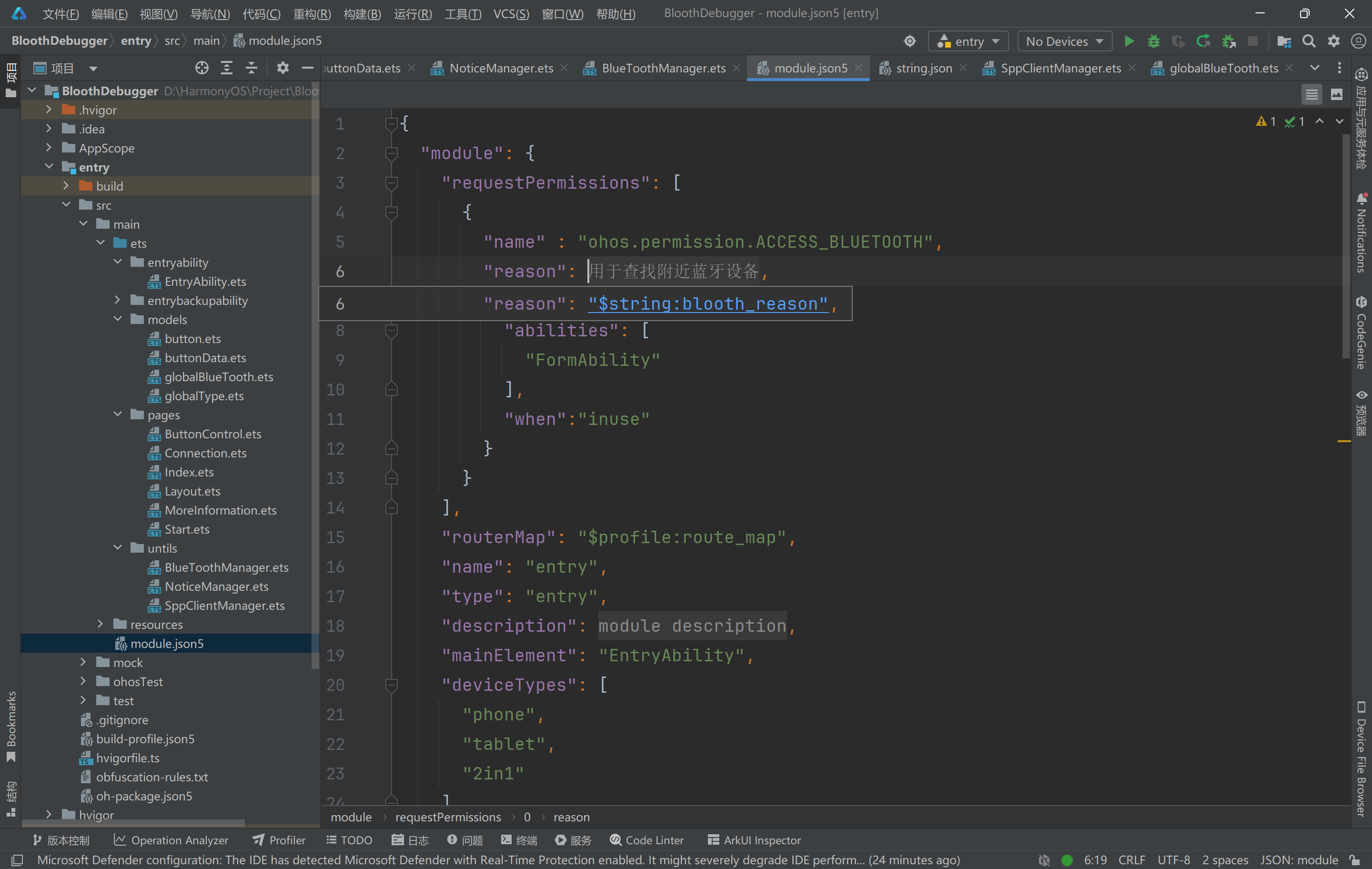Open Index.ets in project tree
This screenshot has width=1372, height=869.
(189, 472)
